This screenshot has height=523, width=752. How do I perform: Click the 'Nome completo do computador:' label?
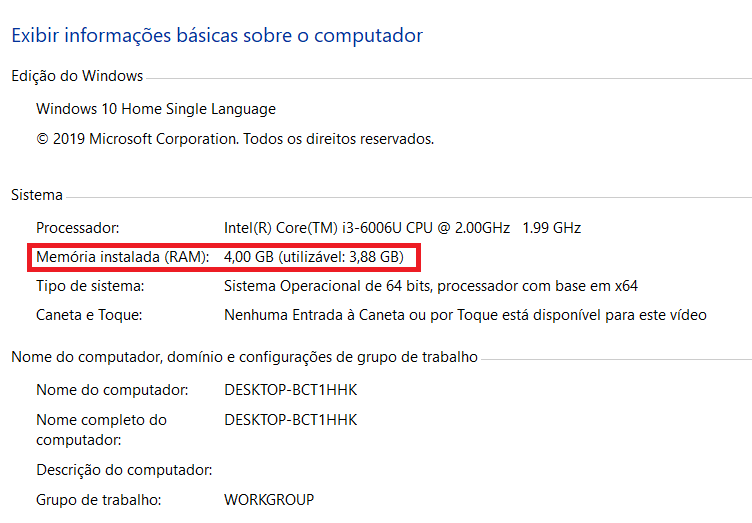pos(102,430)
